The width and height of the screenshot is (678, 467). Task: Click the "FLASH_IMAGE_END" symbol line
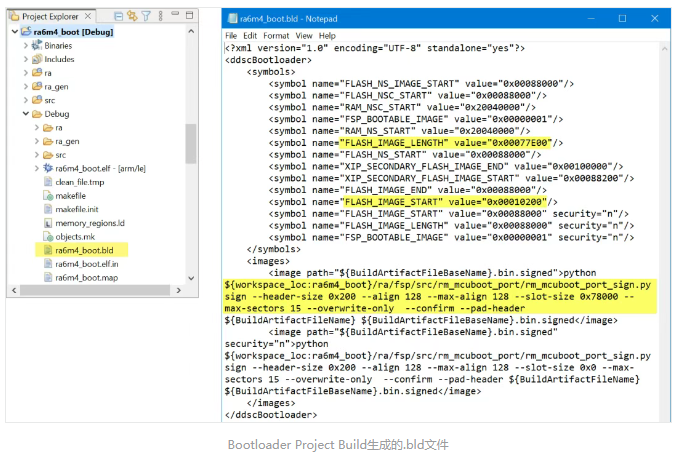[x=408, y=190]
